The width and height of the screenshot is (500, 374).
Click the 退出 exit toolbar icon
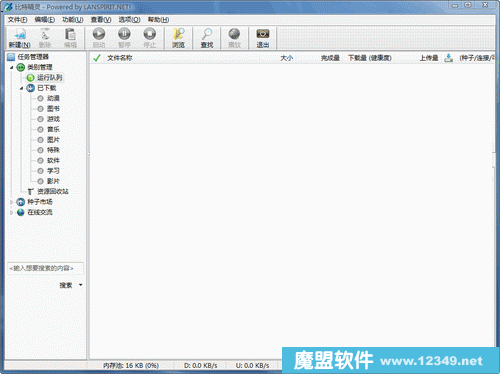(263, 38)
